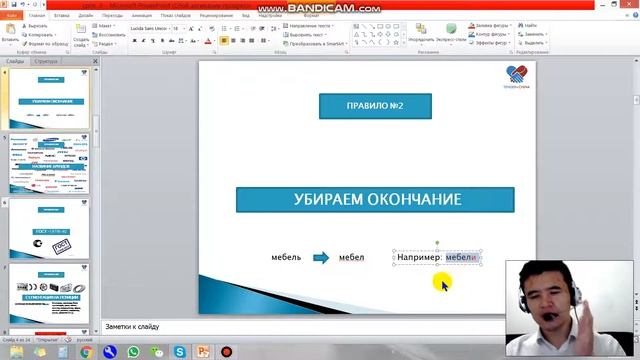Switch to the Анимация ribbon tab

point(142,16)
